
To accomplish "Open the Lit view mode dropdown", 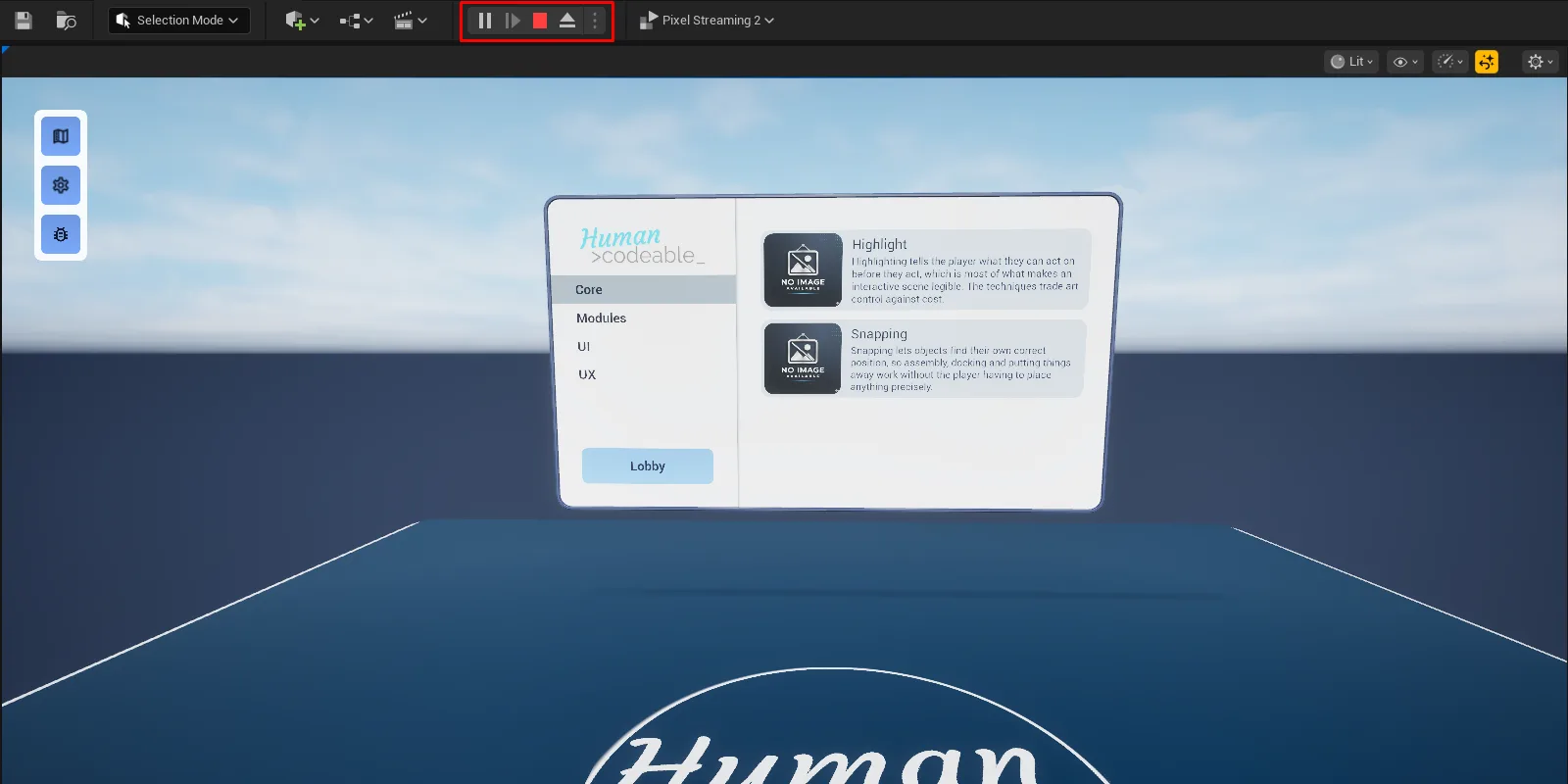I will [1351, 62].
